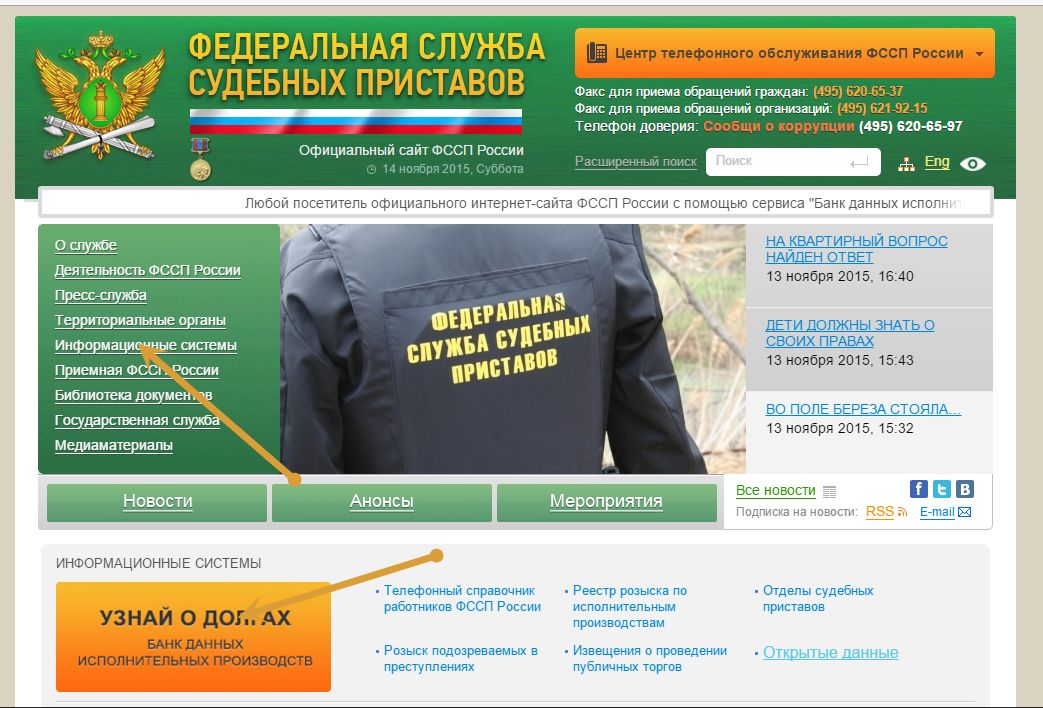Click the Подписка на новости: label
The width and height of the screenshot is (1043, 708).
coord(797,512)
